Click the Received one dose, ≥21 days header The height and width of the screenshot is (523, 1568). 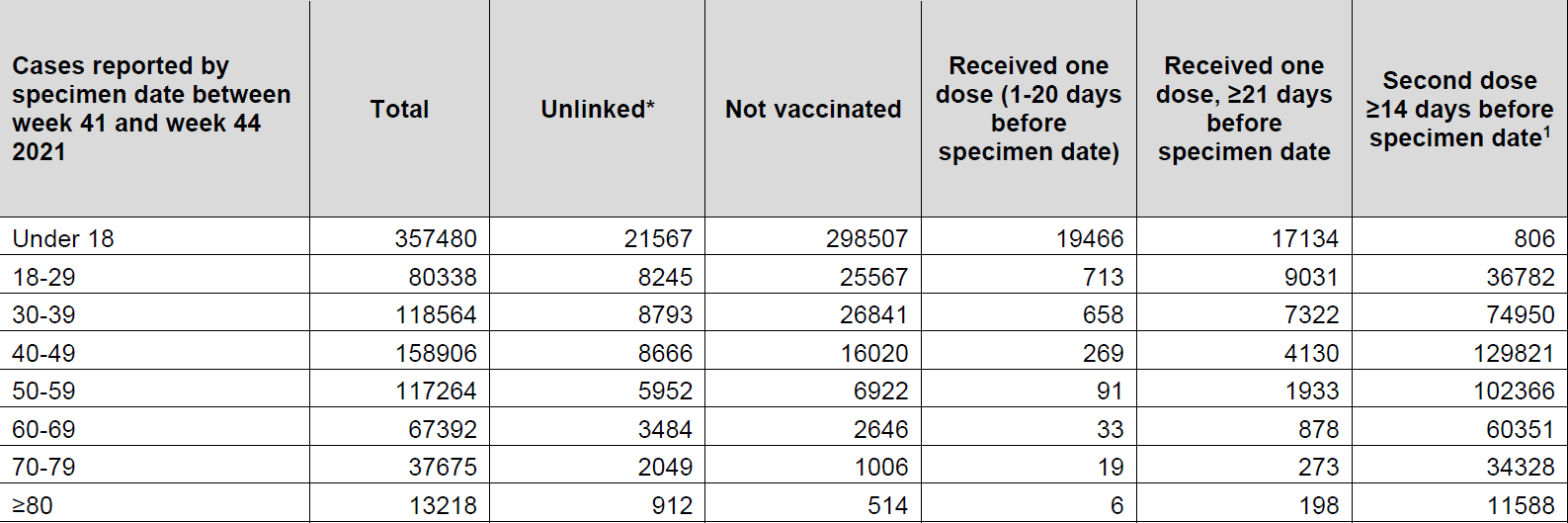click(x=1244, y=109)
